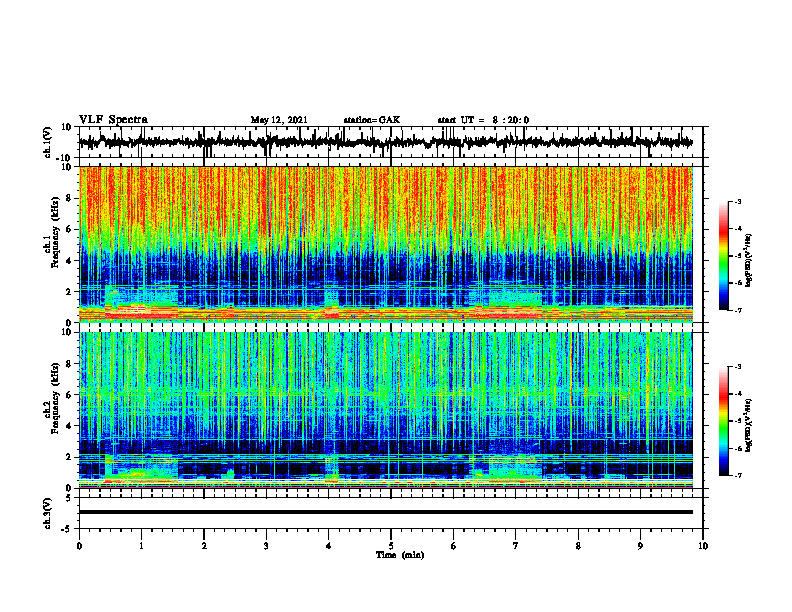The image size is (792, 612).
Task: Click the "-3" label on ch.2 color scale
Action: tap(738, 367)
